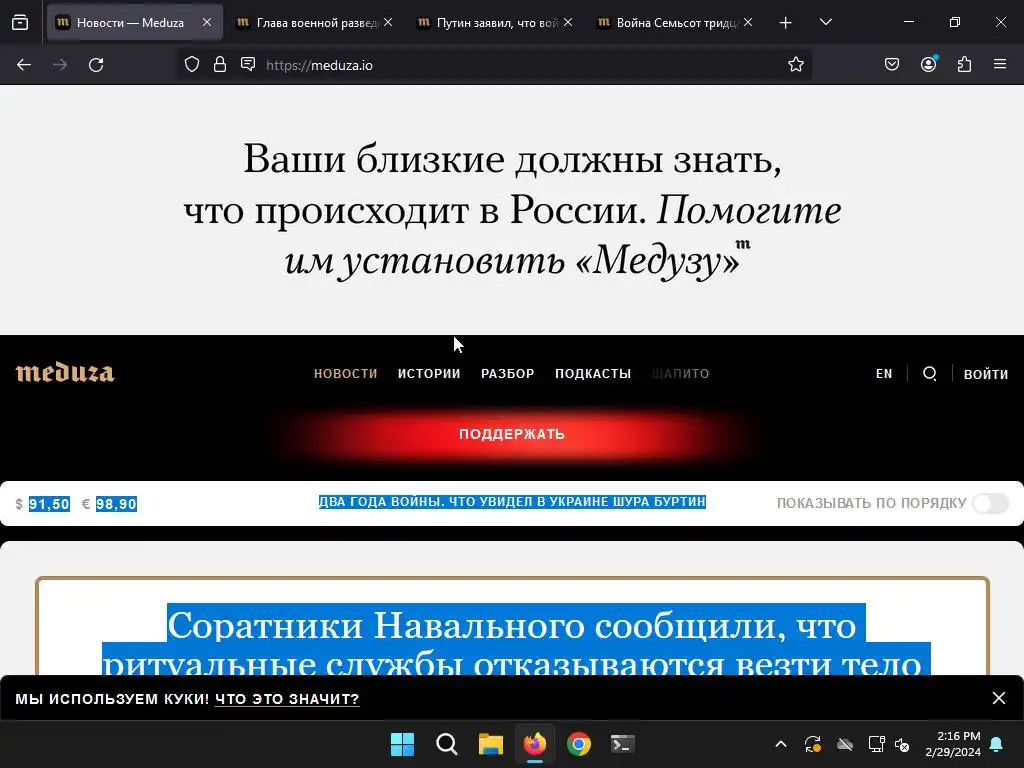The width and height of the screenshot is (1024, 768).
Task: Open Что это значит? cookie link
Action: pos(287,699)
